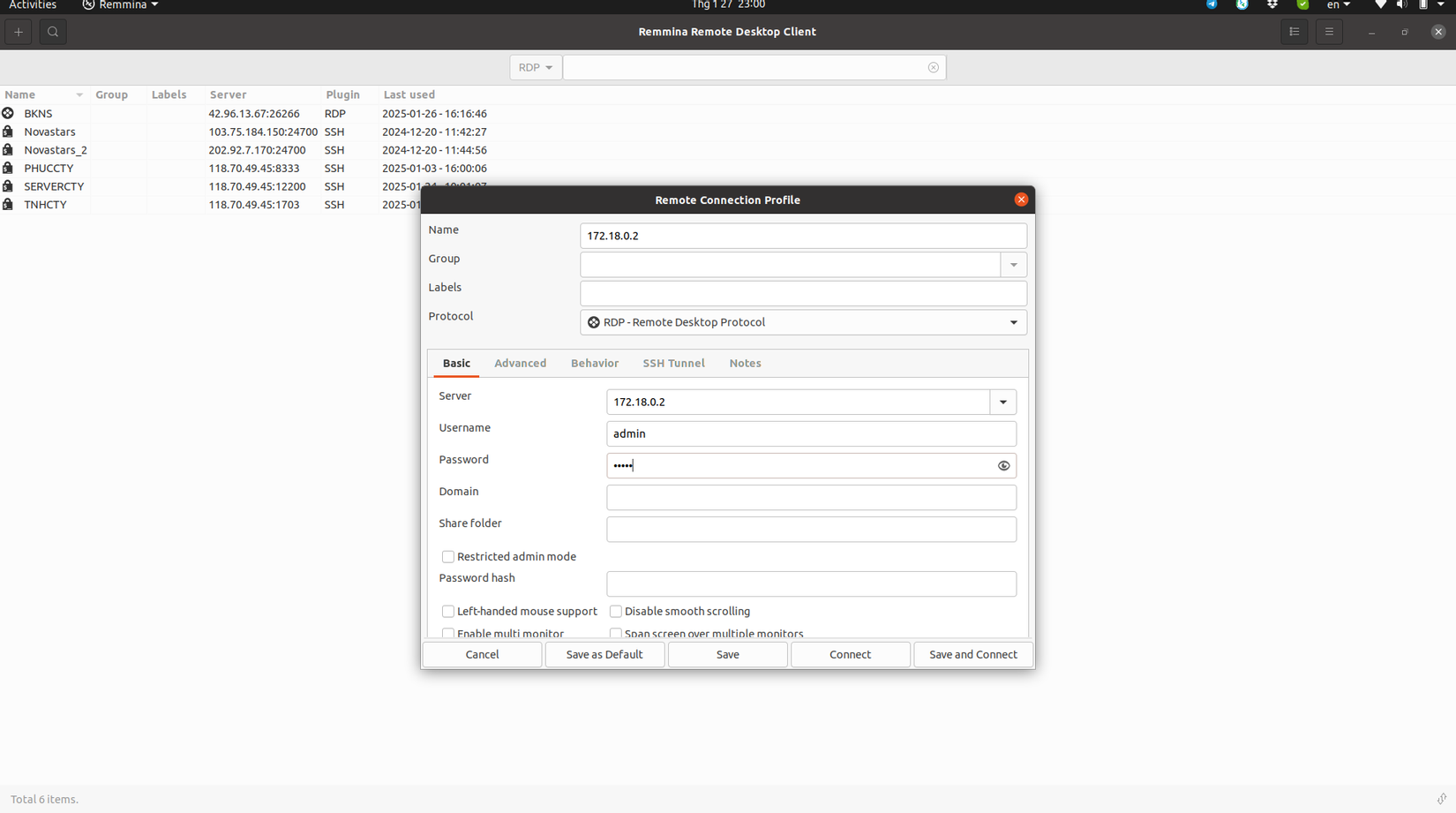This screenshot has height=813, width=1456.
Task: Open the en input language menu
Action: tap(1338, 5)
